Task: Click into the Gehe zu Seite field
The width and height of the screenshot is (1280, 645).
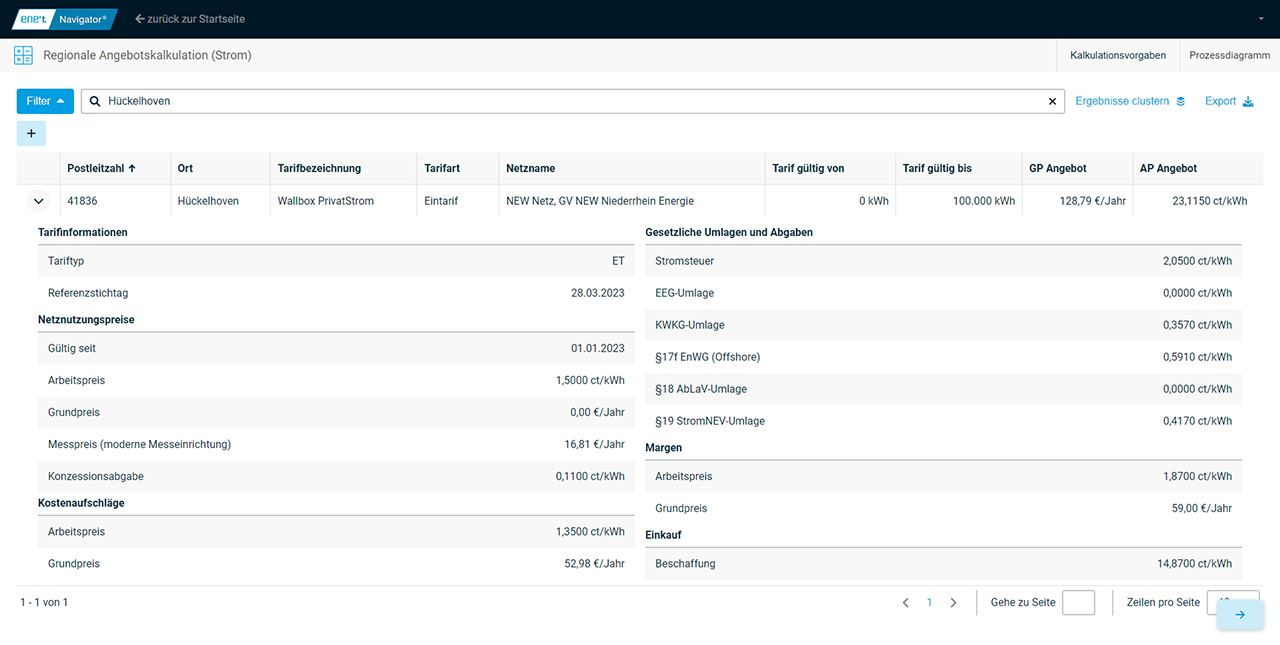Action: click(1078, 603)
